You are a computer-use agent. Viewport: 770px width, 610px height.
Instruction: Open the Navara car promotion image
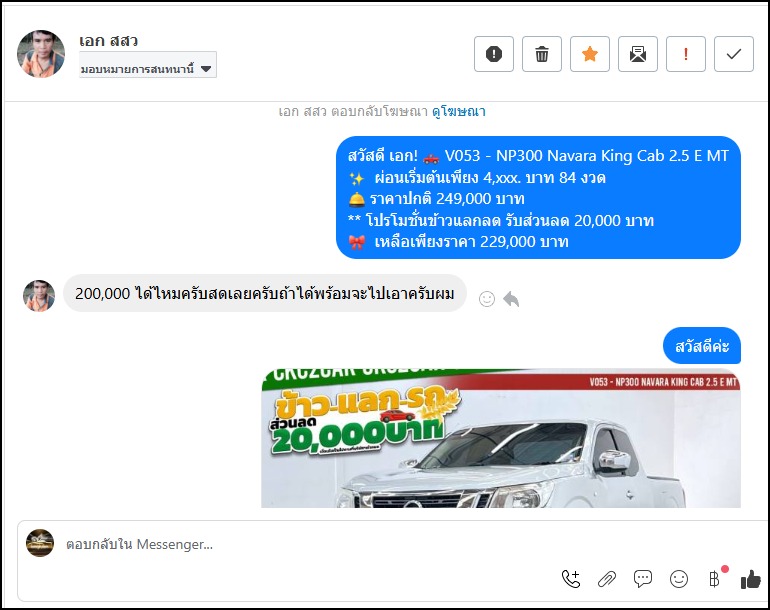[501, 438]
